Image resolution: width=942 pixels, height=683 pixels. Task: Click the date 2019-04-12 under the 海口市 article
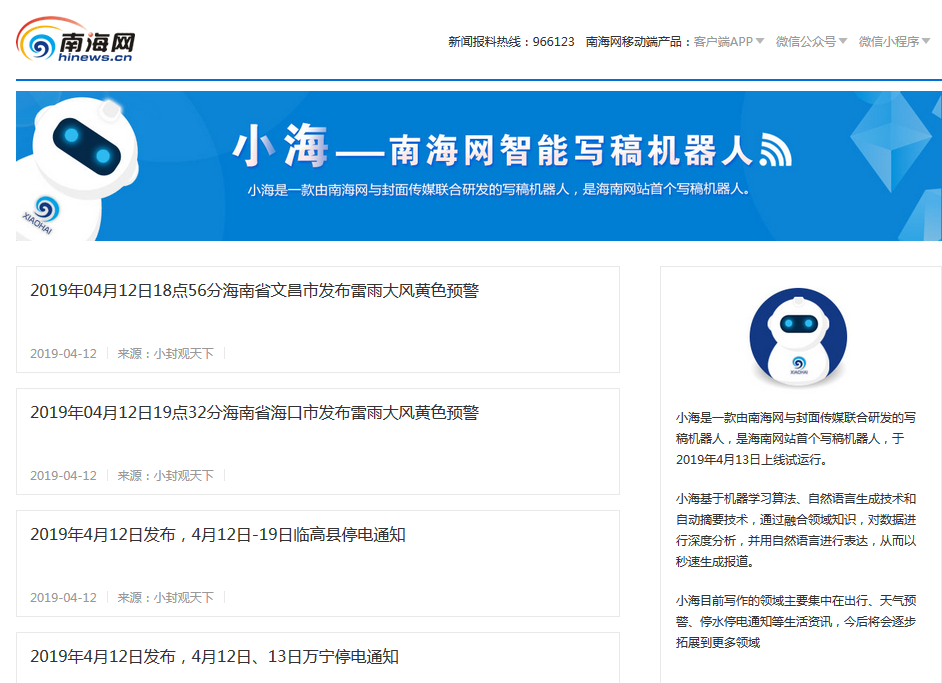(x=63, y=476)
